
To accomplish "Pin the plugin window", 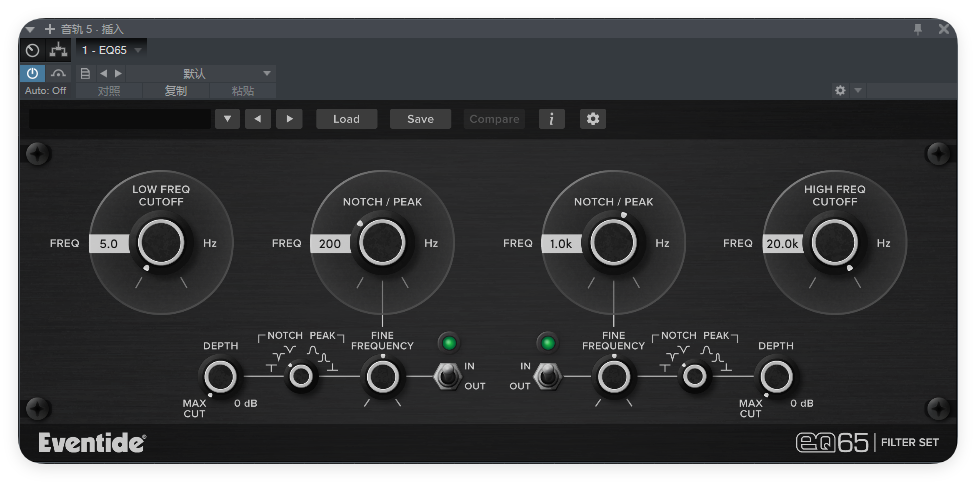I will pos(918,29).
